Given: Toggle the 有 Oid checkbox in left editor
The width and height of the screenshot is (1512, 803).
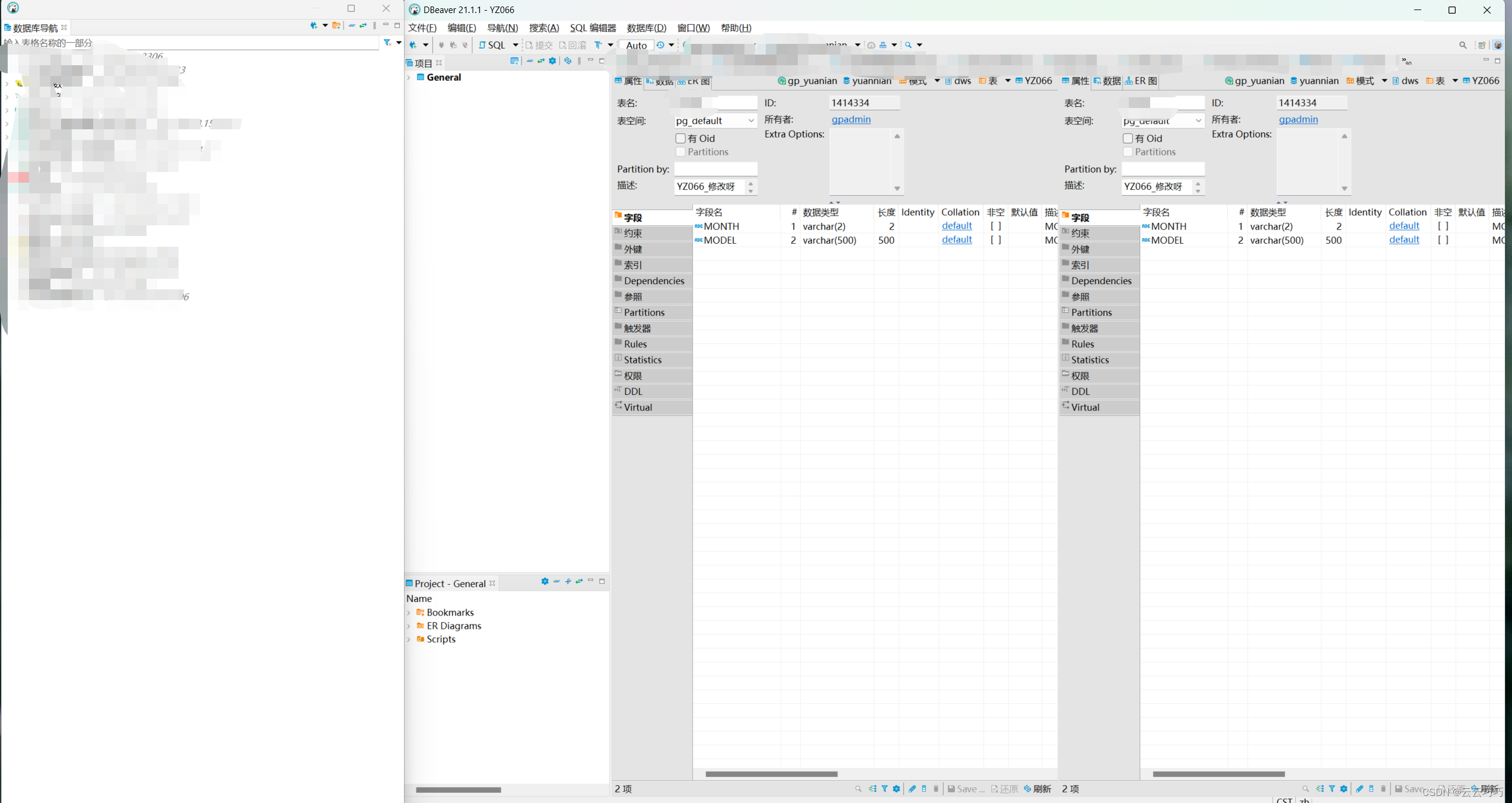Looking at the screenshot, I should pyautogui.click(x=680, y=138).
